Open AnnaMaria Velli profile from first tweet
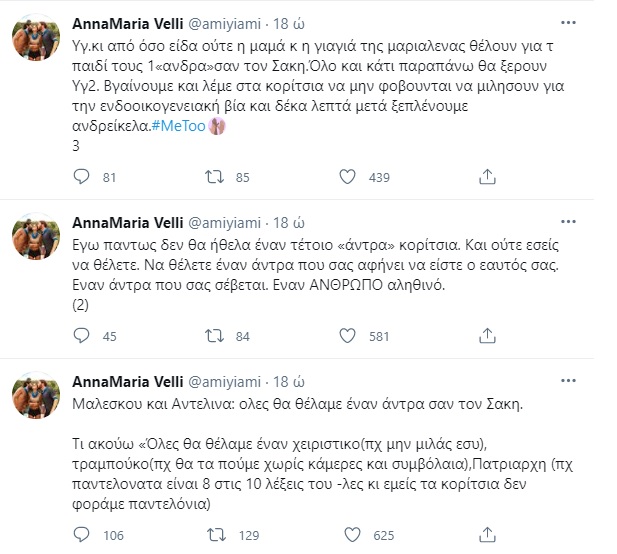The image size is (617, 554). 128,24
